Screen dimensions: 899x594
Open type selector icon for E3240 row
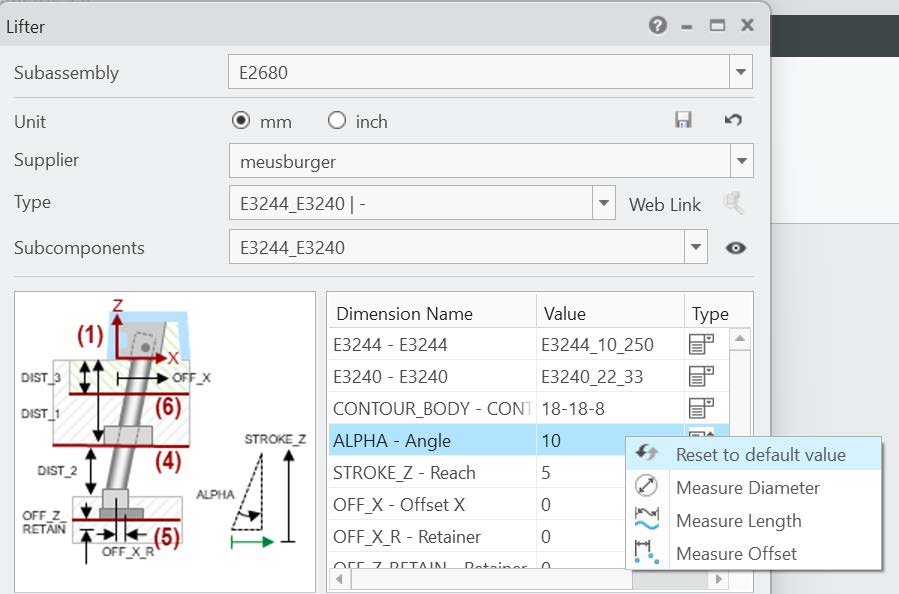click(701, 377)
